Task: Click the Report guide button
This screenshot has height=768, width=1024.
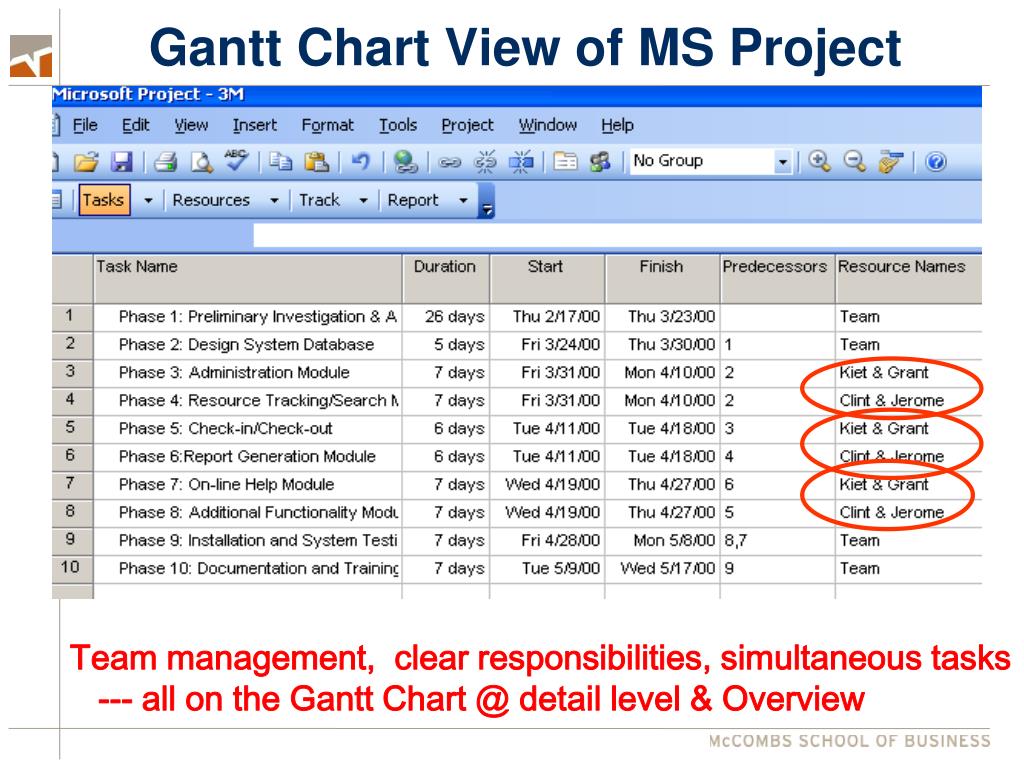Action: tap(413, 200)
